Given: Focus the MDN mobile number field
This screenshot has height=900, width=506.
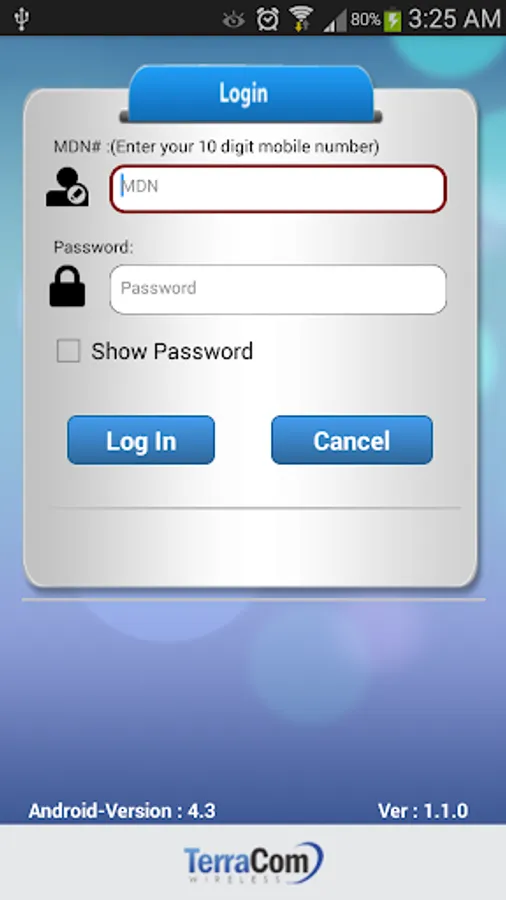Looking at the screenshot, I should [278, 189].
